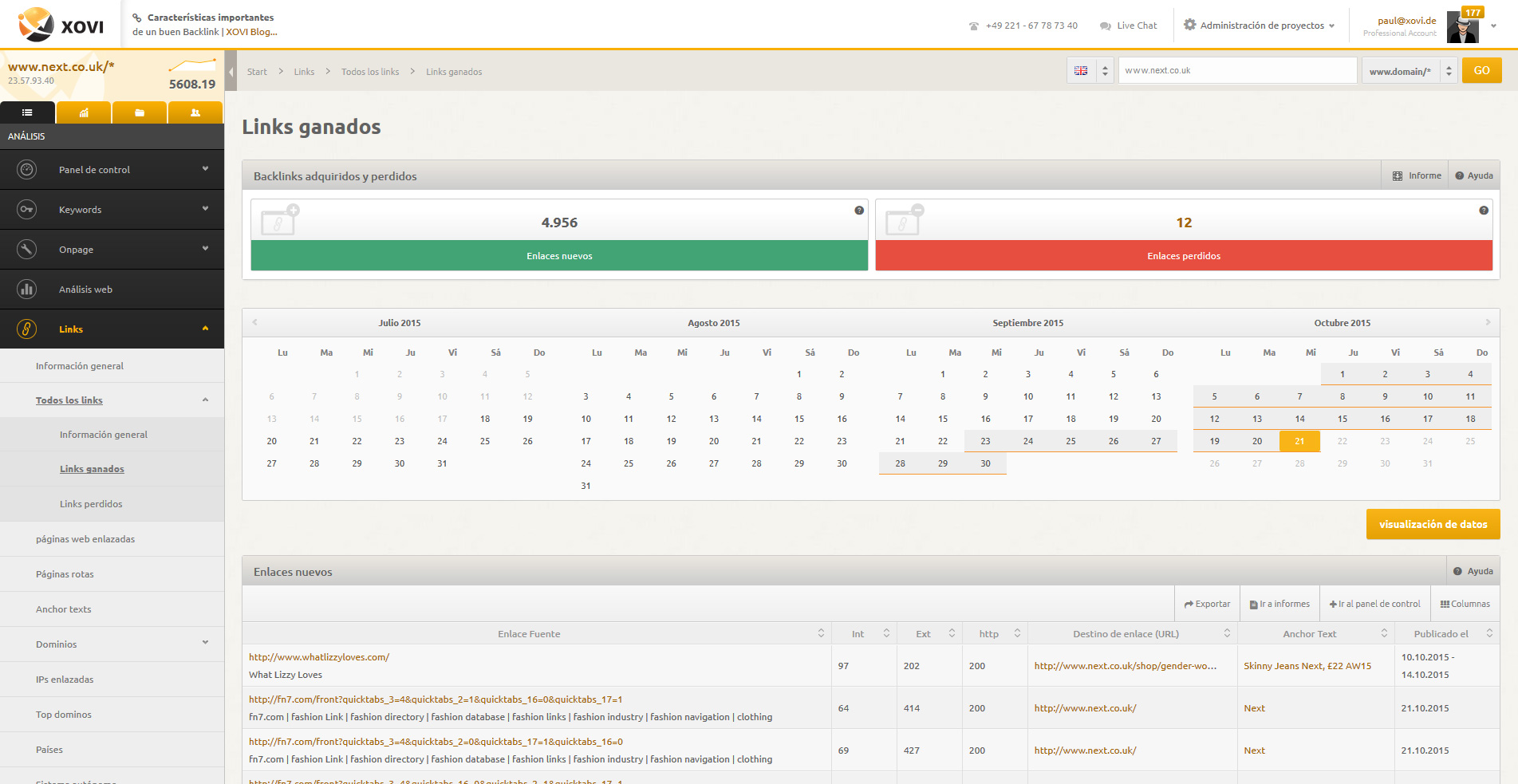1518x784 pixels.
Task: Click the user avatar picture
Action: [x=1462, y=29]
